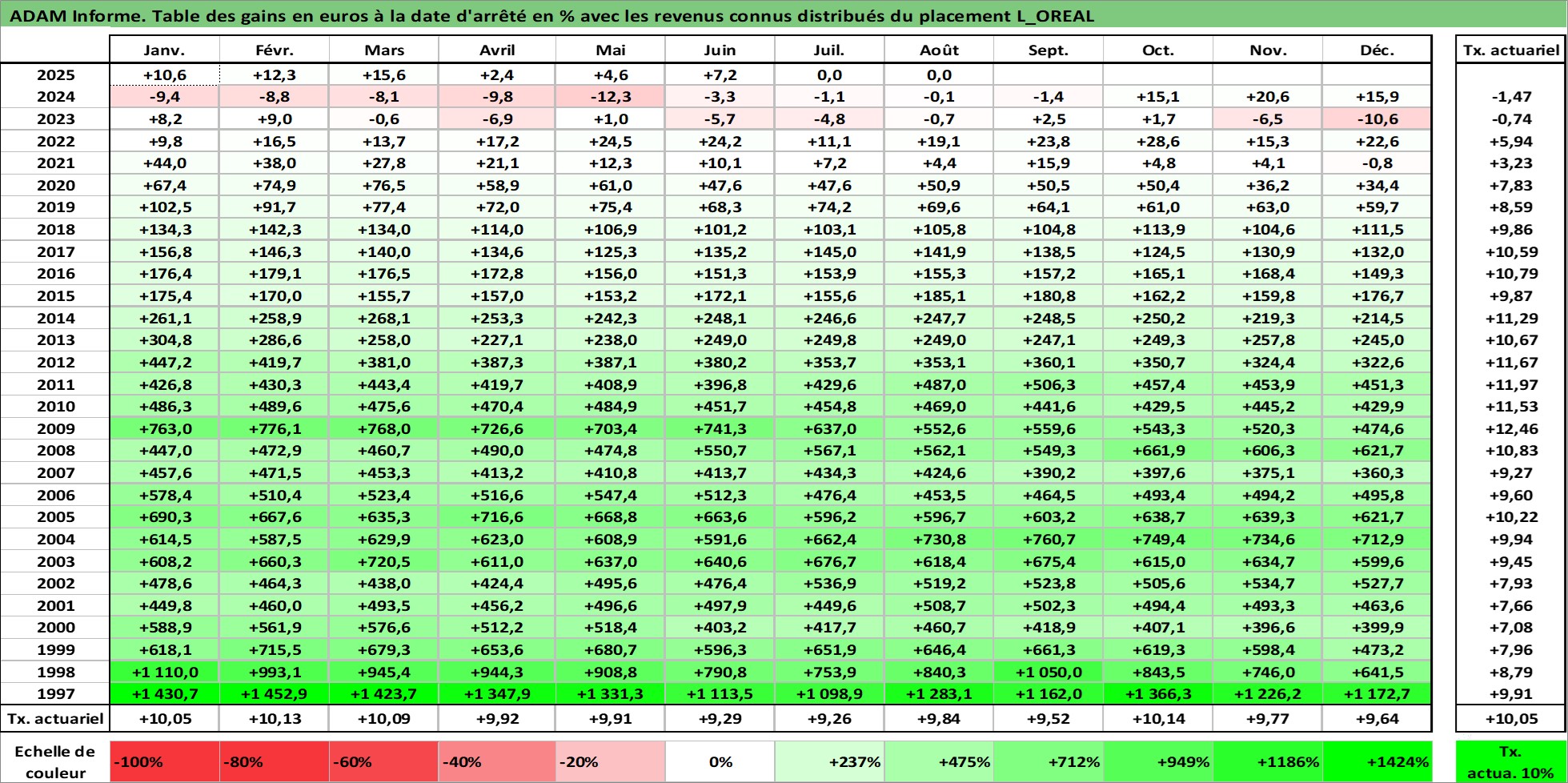Click the +712% green swatch

point(1049,762)
